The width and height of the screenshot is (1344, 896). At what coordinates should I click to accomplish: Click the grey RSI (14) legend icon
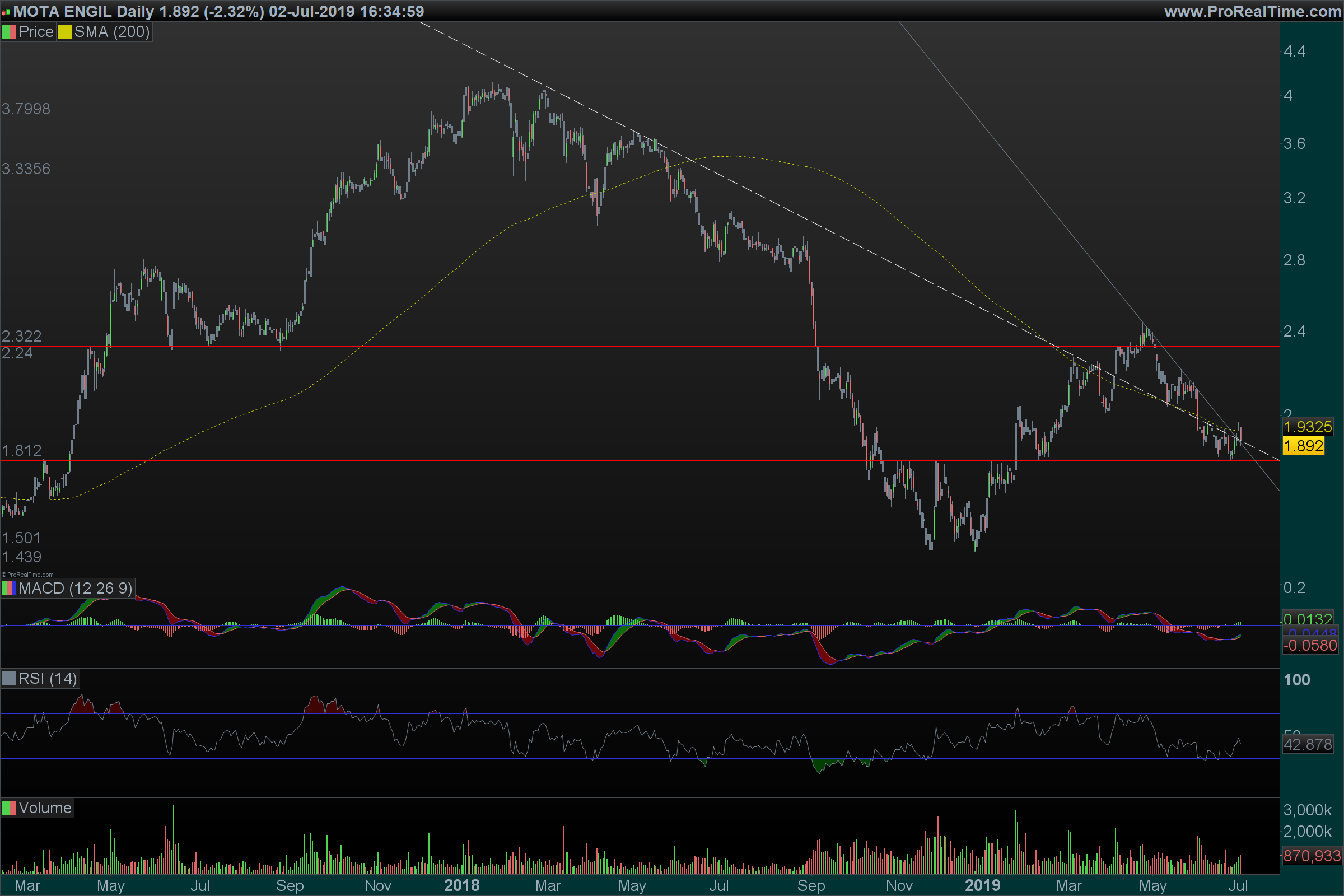coord(9,679)
